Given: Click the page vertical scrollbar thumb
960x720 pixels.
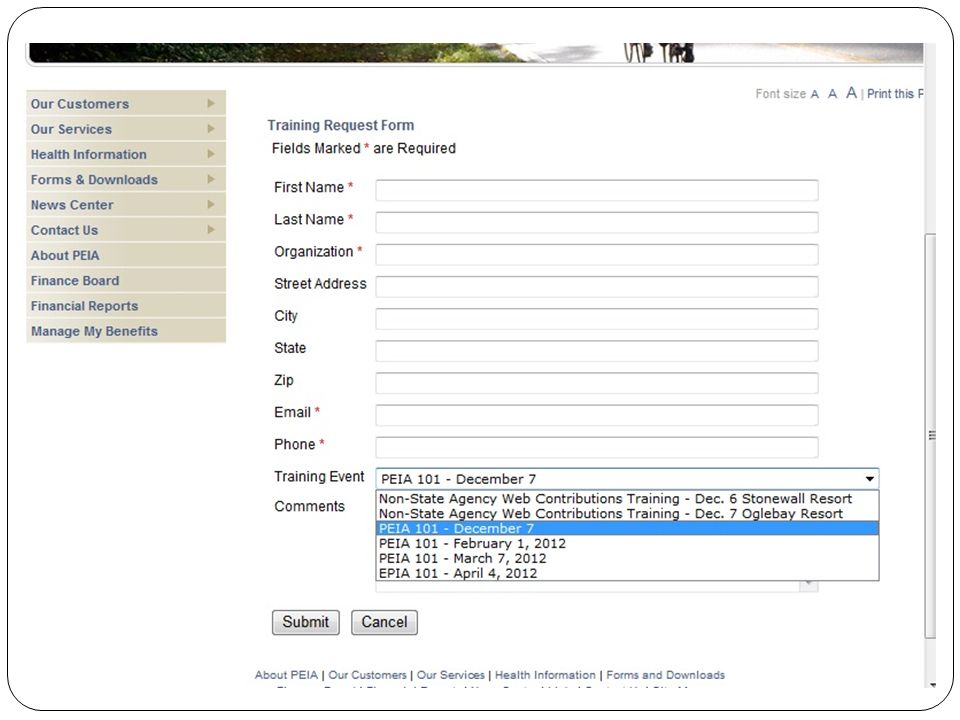Looking at the screenshot, I should 931,435.
